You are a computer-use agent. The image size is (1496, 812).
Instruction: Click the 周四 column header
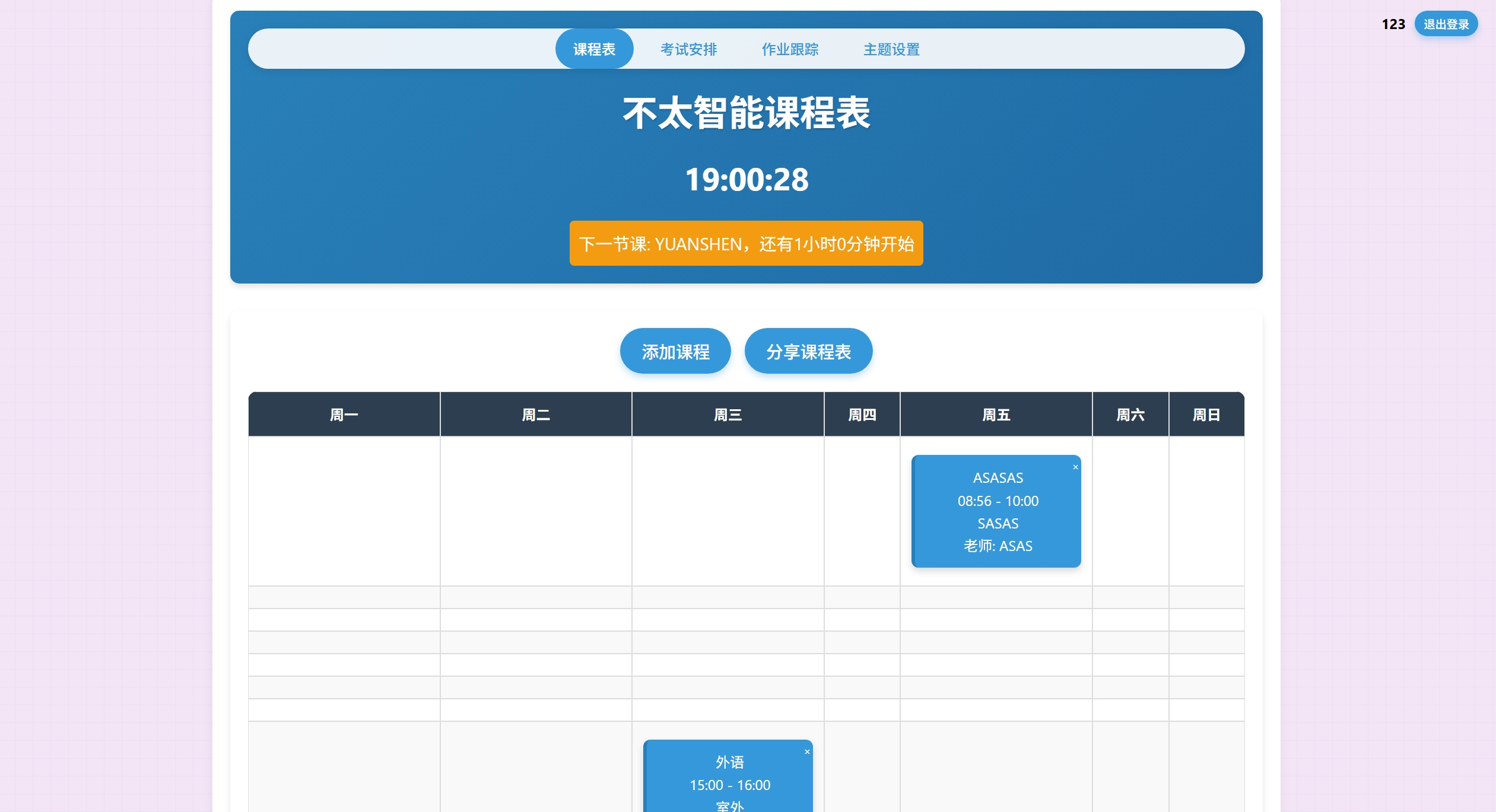[x=862, y=415]
